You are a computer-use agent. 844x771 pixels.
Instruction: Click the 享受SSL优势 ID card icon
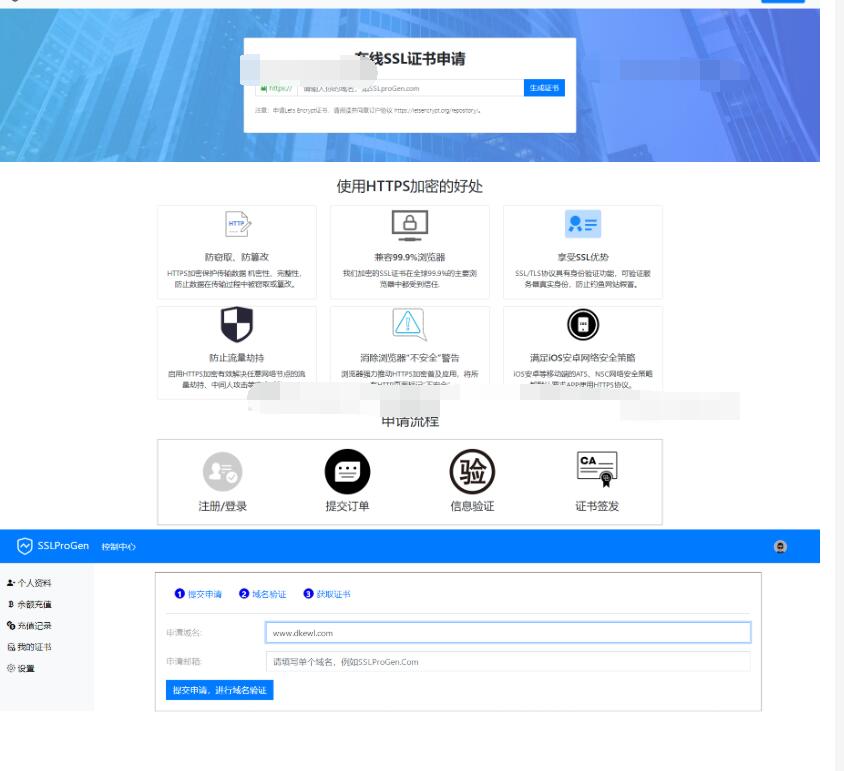(583, 225)
